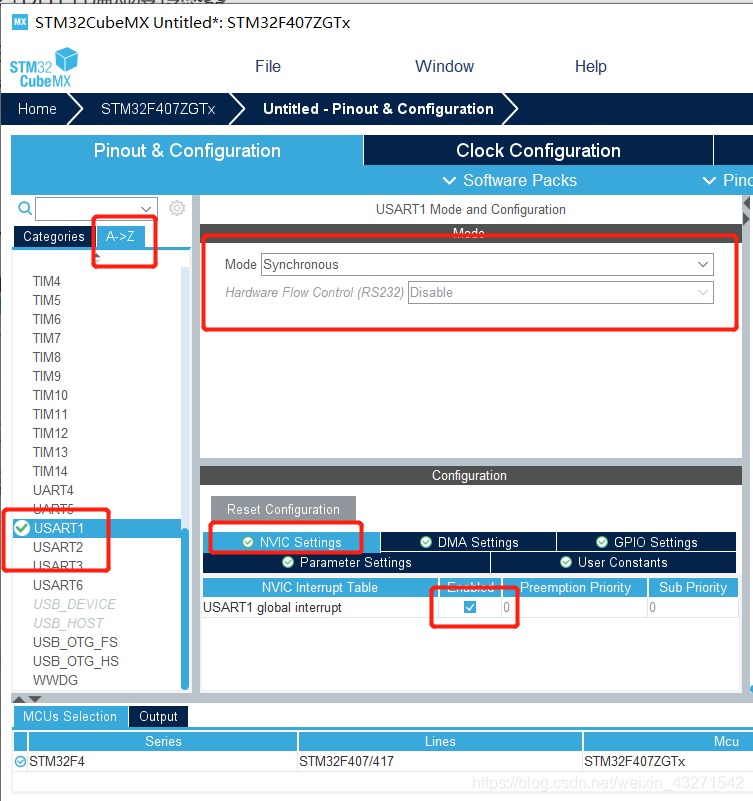Select TIM10 in peripheral list
Image resolution: width=753 pixels, height=801 pixels.
50,395
